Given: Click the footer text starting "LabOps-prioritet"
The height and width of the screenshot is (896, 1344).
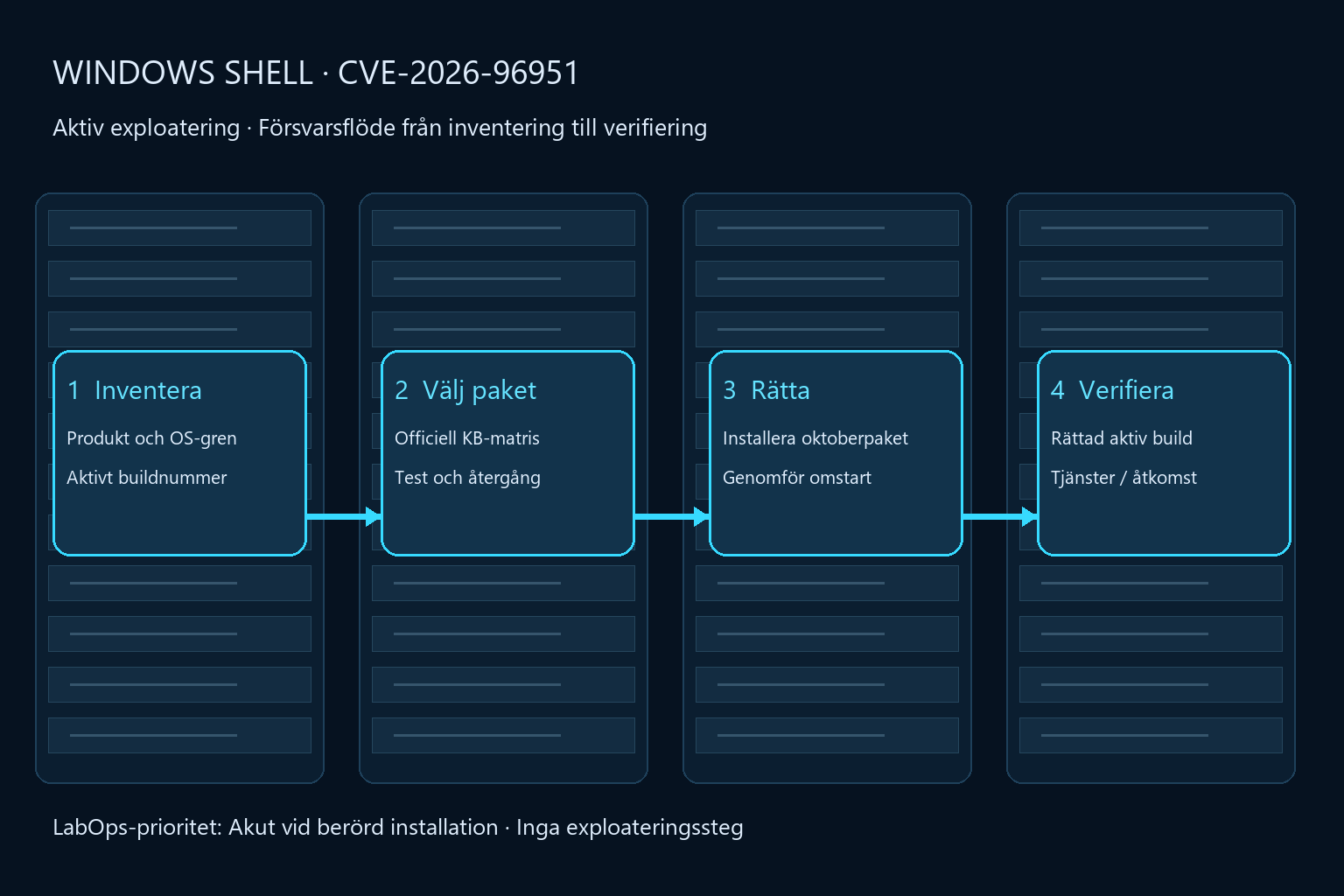Looking at the screenshot, I should pos(398,828).
